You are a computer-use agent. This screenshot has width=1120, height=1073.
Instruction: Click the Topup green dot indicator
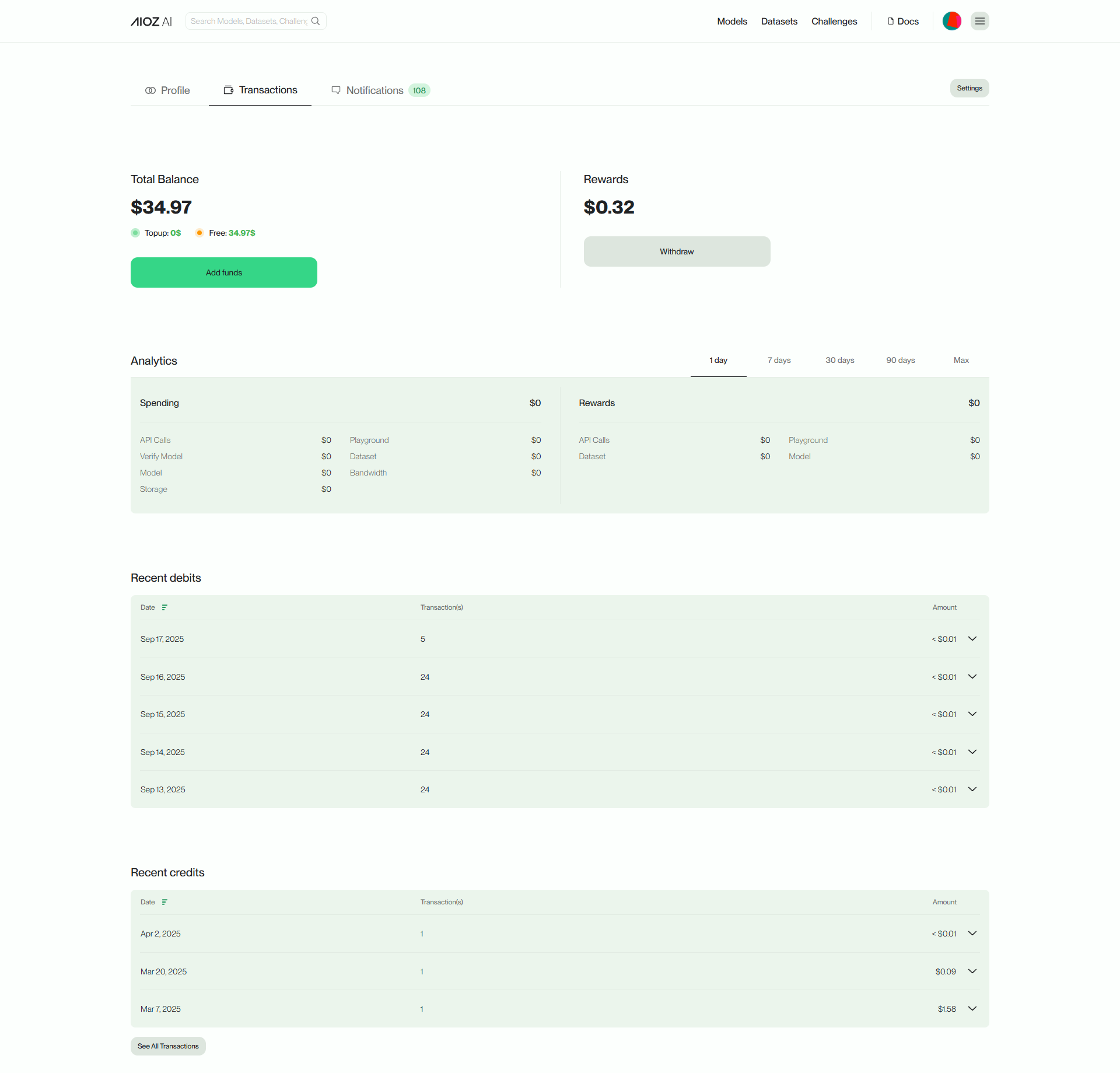[135, 233]
